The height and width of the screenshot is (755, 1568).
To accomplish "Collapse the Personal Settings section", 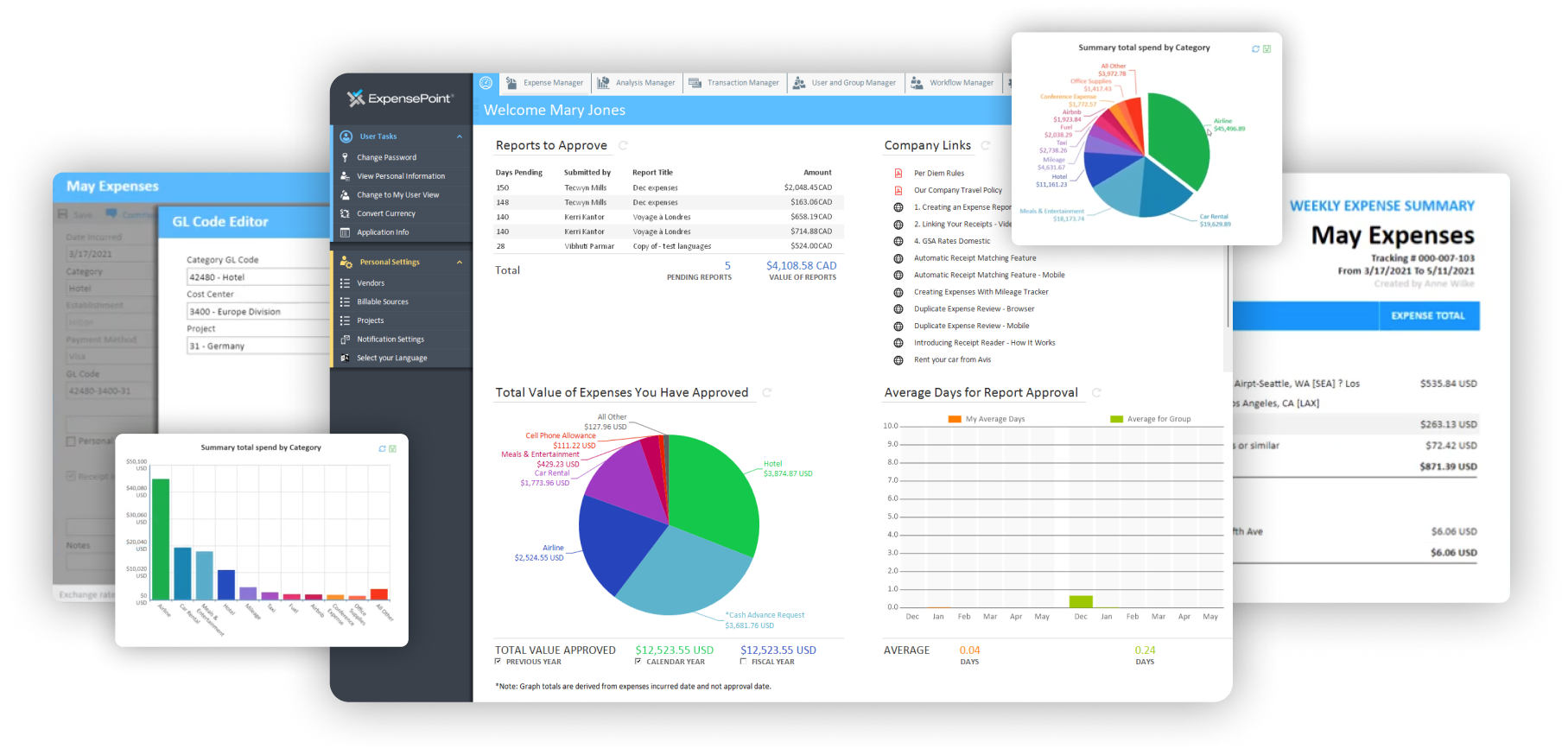I will click(x=460, y=262).
